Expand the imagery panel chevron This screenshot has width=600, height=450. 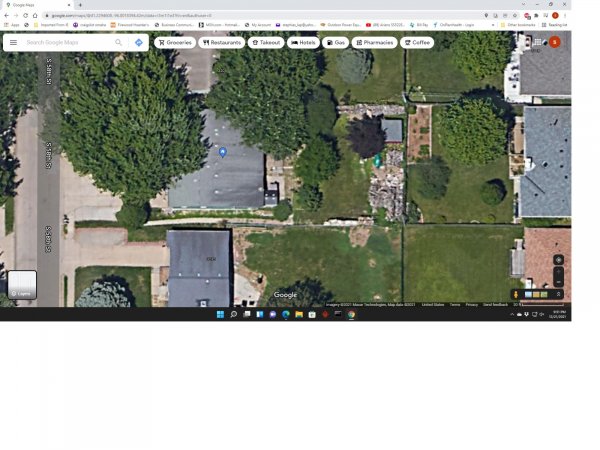click(x=558, y=294)
